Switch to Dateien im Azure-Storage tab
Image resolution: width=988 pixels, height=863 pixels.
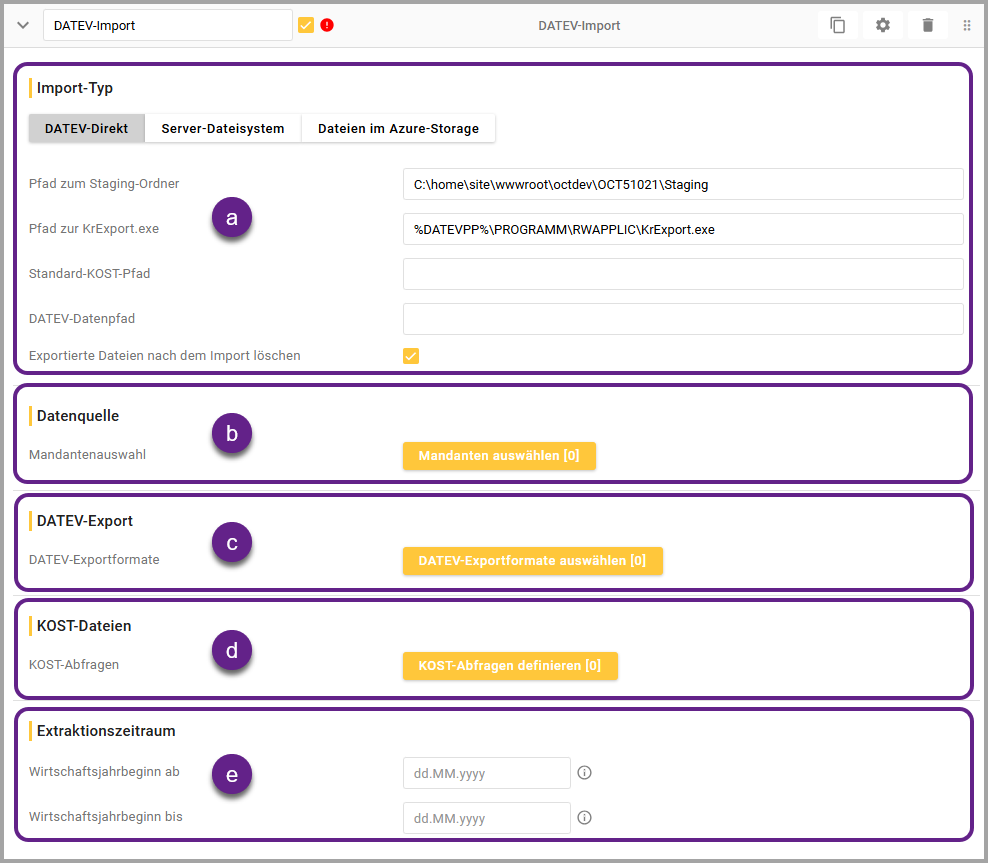coord(398,128)
